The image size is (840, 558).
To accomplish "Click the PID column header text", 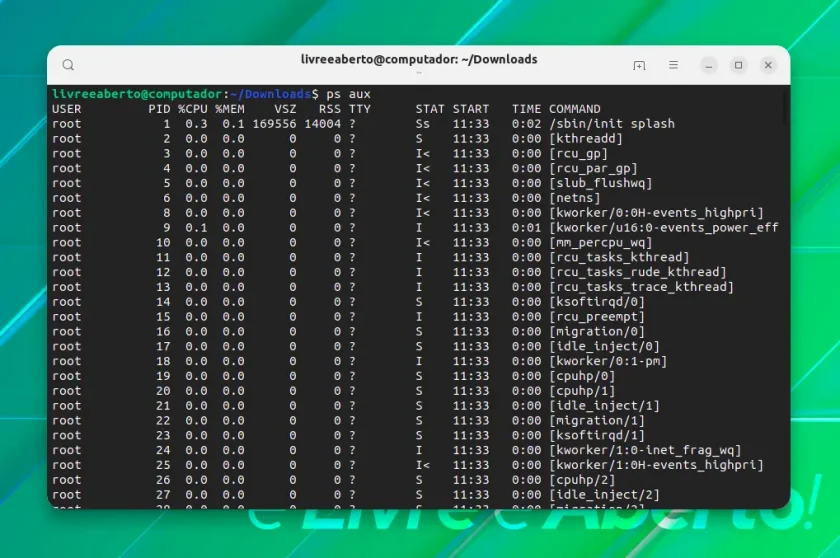I will [x=159, y=109].
